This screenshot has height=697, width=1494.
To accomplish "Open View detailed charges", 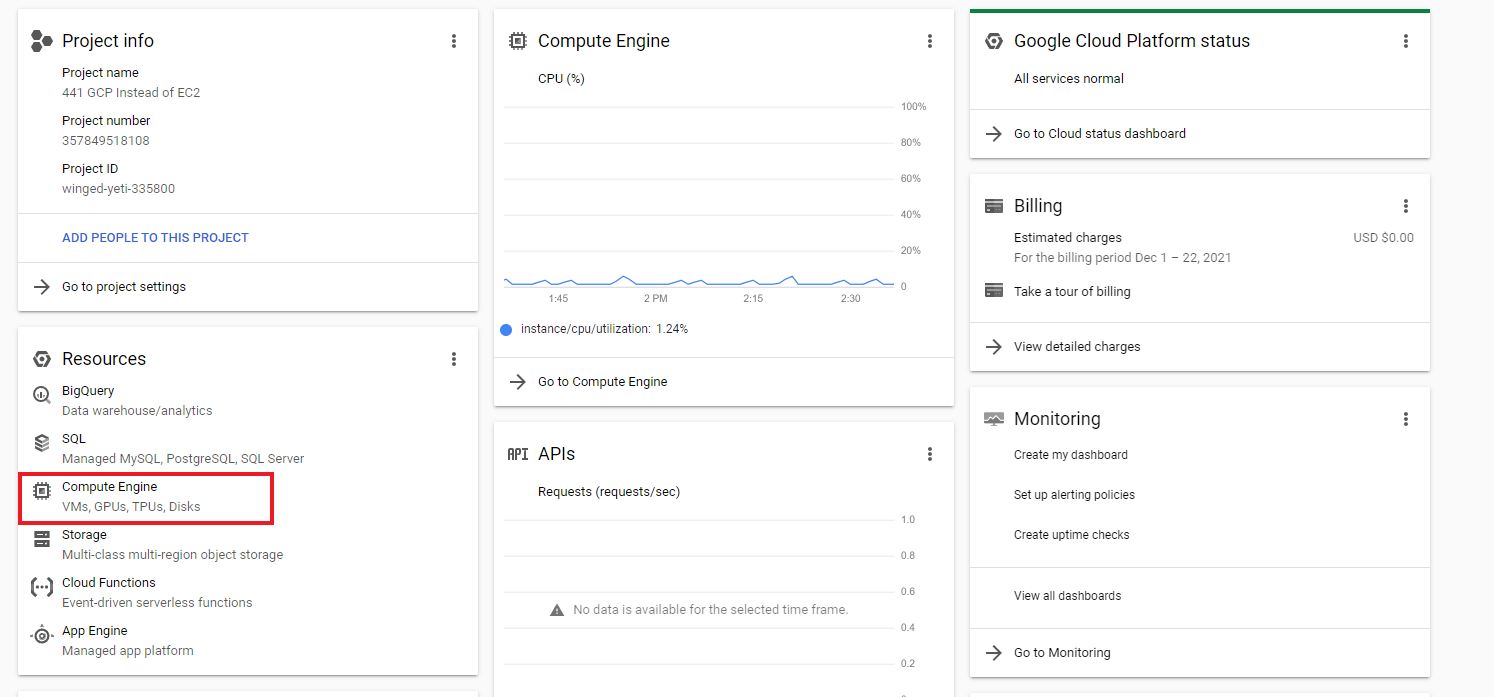I will (x=1076, y=347).
